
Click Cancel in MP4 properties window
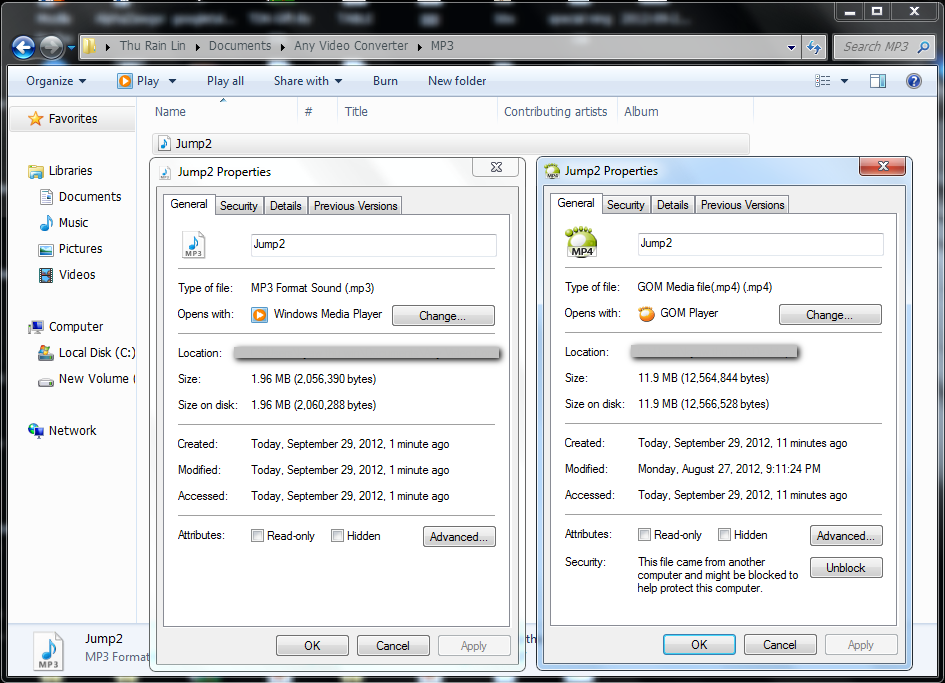pyautogui.click(x=780, y=644)
